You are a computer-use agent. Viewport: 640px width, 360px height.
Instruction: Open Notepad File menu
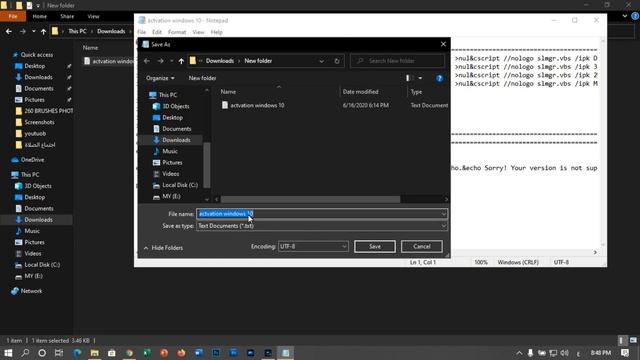142,32
